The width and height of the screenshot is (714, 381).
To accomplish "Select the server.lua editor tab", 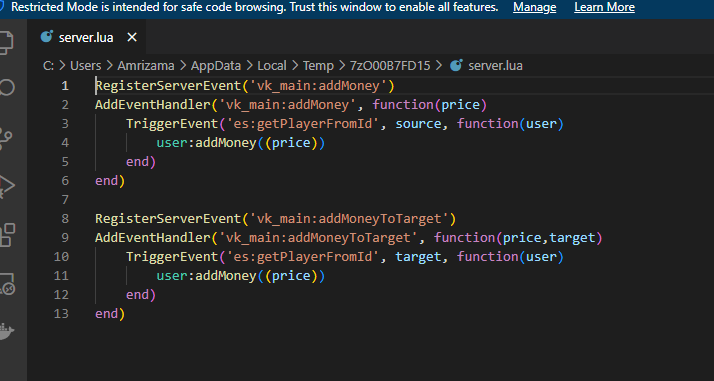I will click(88, 37).
